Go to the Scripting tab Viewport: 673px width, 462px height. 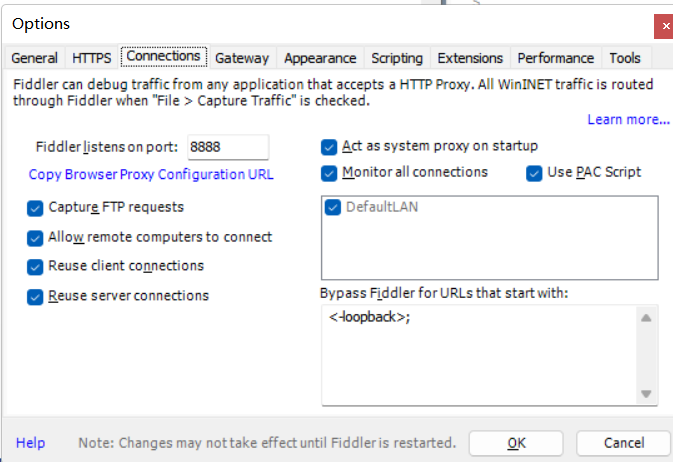pyautogui.click(x=397, y=58)
